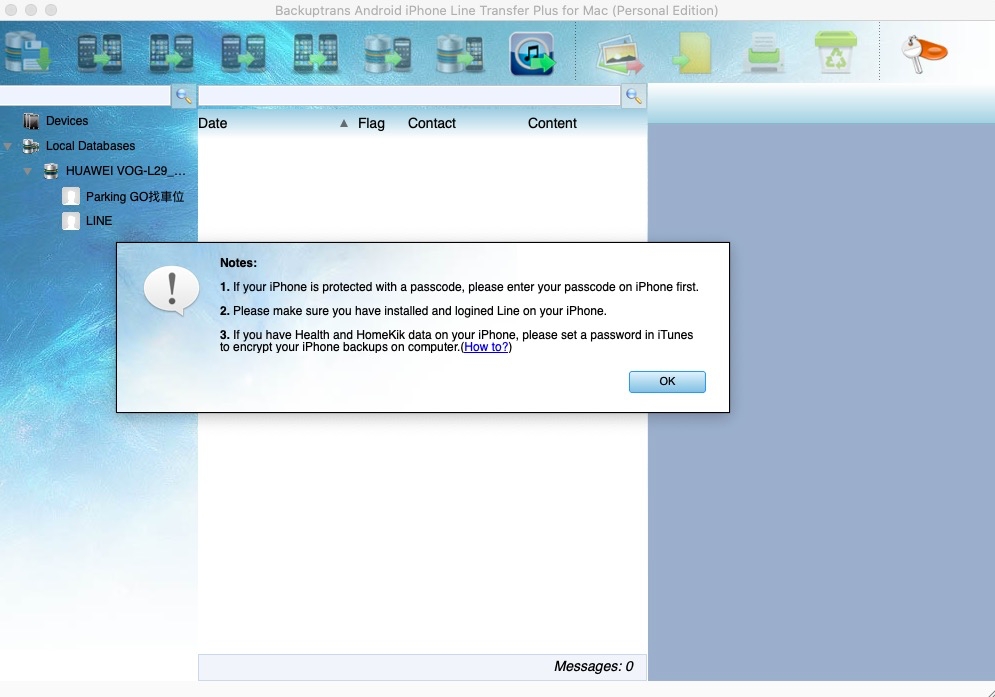Click the window resize grip corner
The image size is (995, 697).
tap(990, 693)
